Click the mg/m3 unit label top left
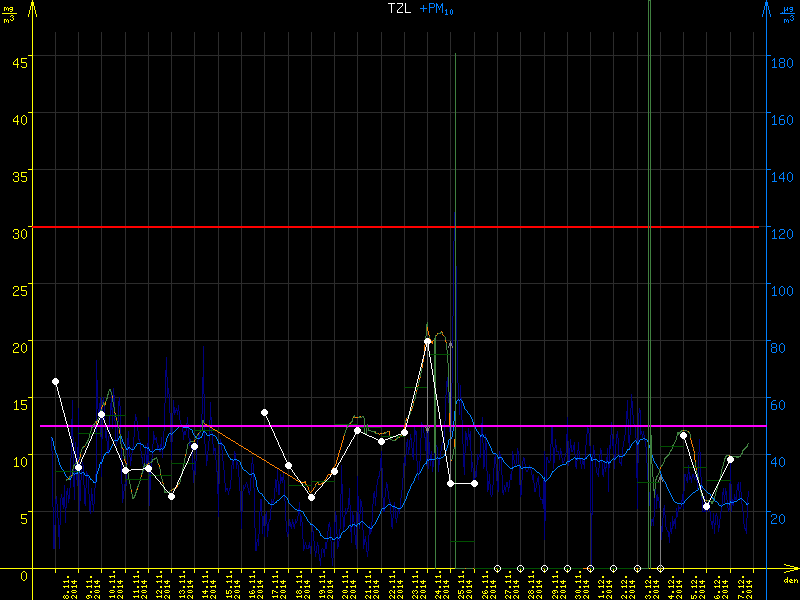This screenshot has width=800, height=600. point(9,13)
